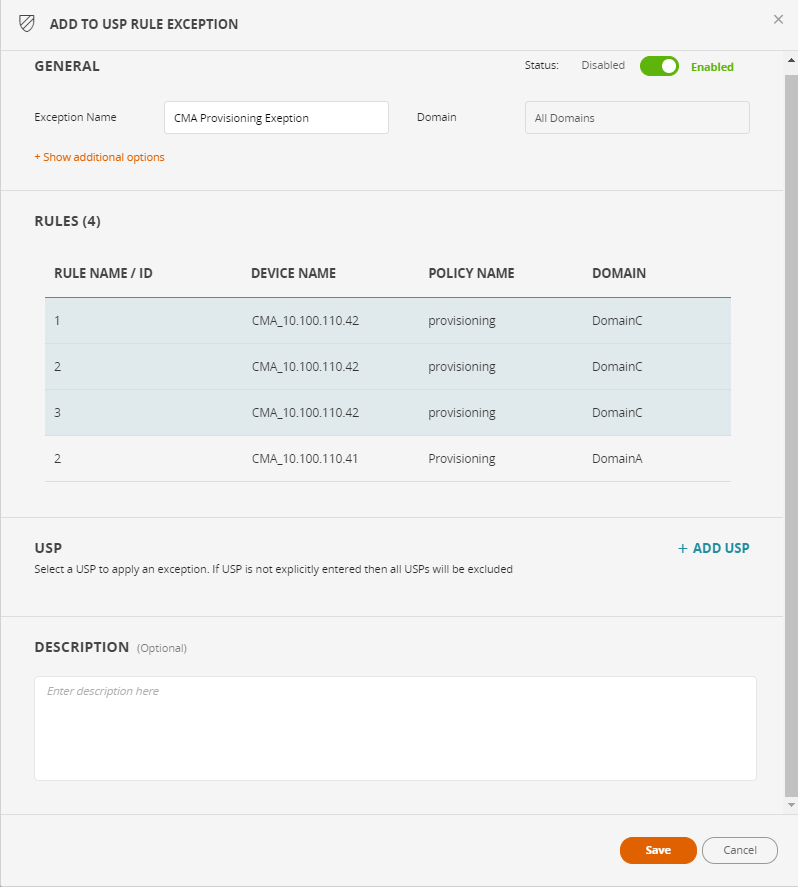798x887 pixels.
Task: Sort by Rule Name / ID column
Action: [103, 273]
